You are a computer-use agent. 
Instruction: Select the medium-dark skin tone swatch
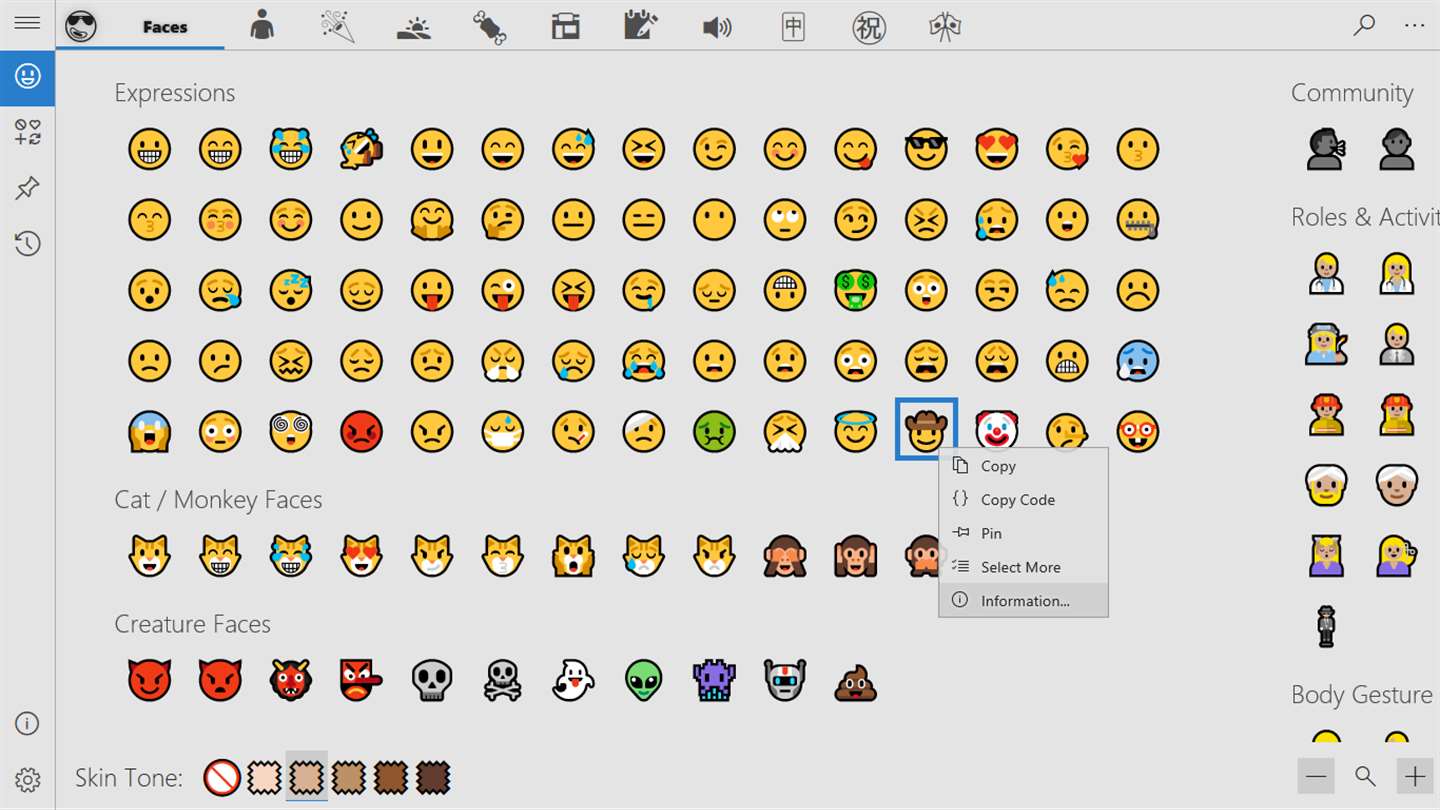pos(391,777)
